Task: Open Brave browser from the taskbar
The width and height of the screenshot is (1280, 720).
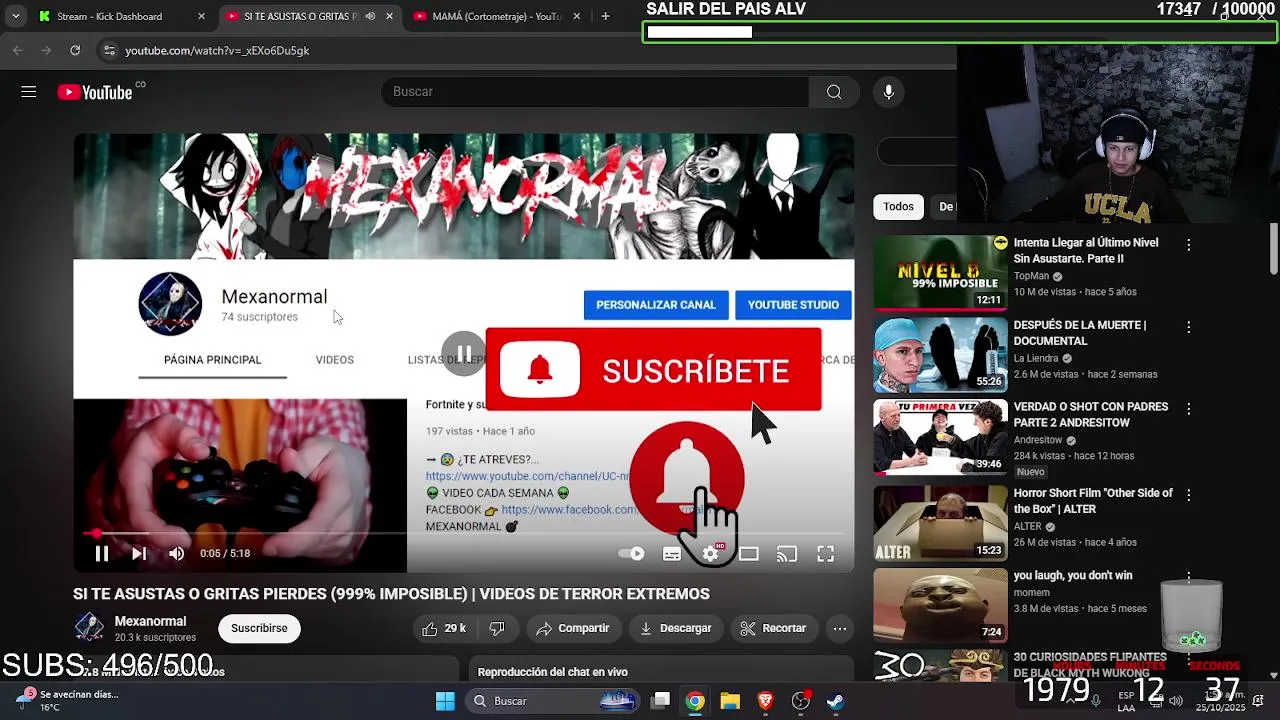Action: coord(765,701)
